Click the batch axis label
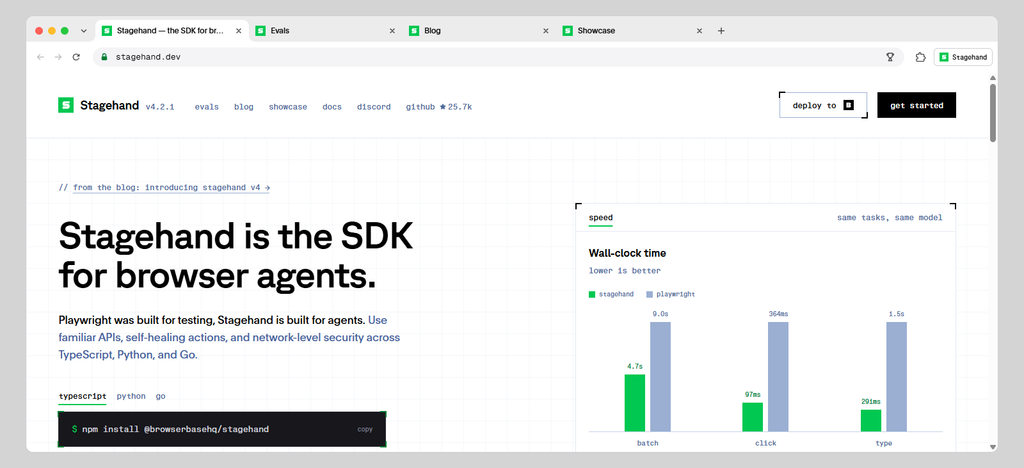 click(647, 444)
